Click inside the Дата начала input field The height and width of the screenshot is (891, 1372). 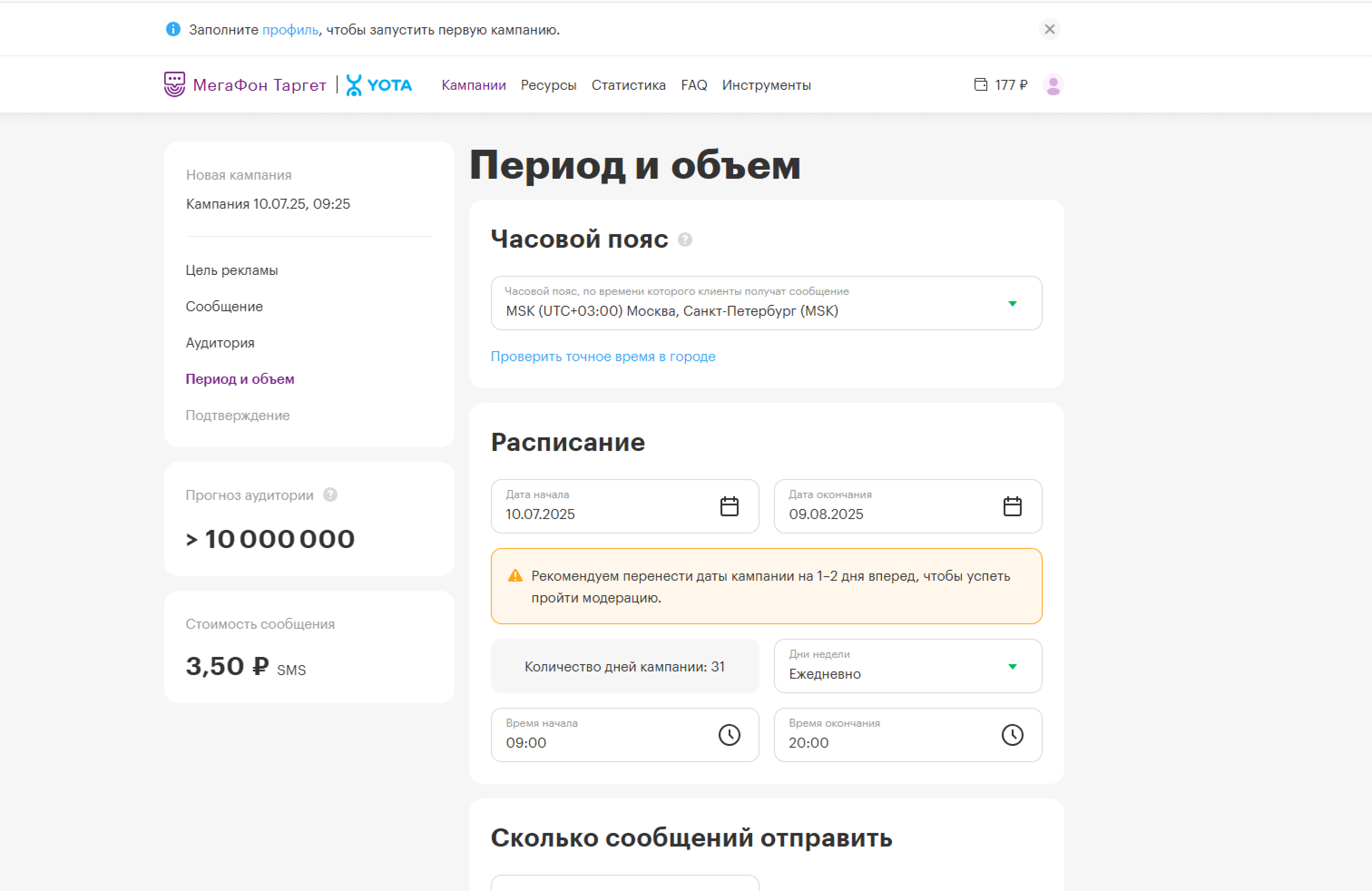577,514
